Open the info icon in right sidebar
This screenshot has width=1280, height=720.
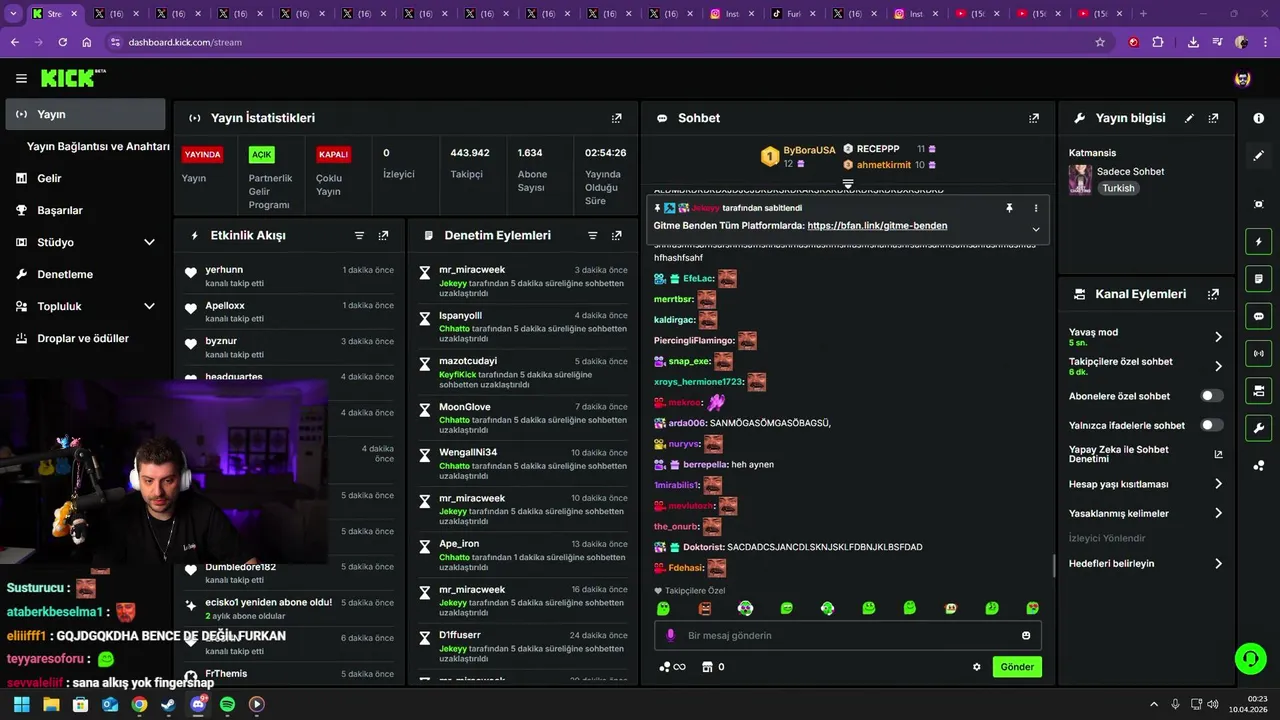click(x=1258, y=118)
